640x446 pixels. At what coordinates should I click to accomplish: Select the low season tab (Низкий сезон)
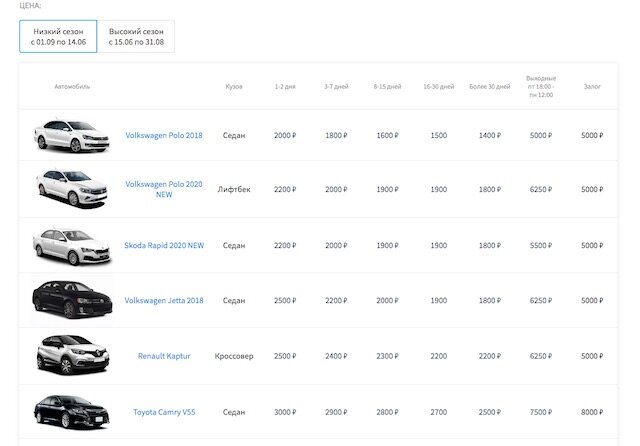tap(58, 37)
